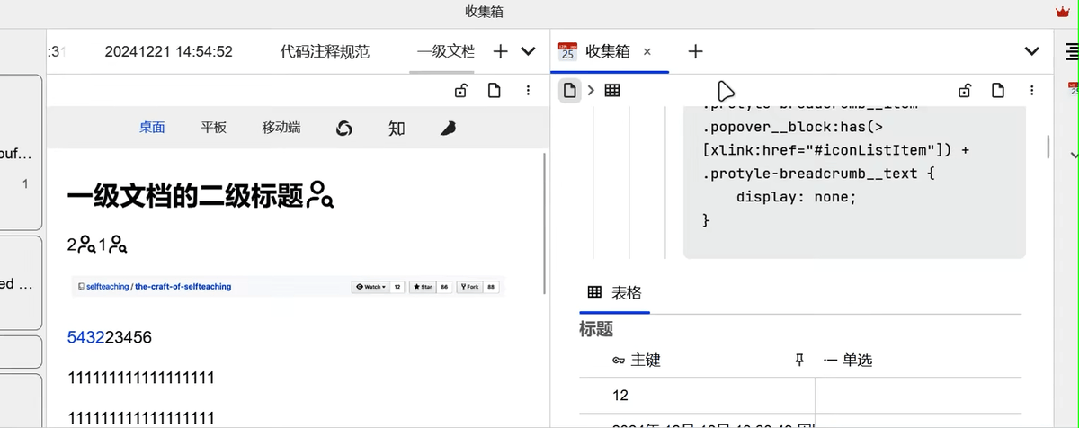Click right pane code block scrollbar

(1048, 147)
